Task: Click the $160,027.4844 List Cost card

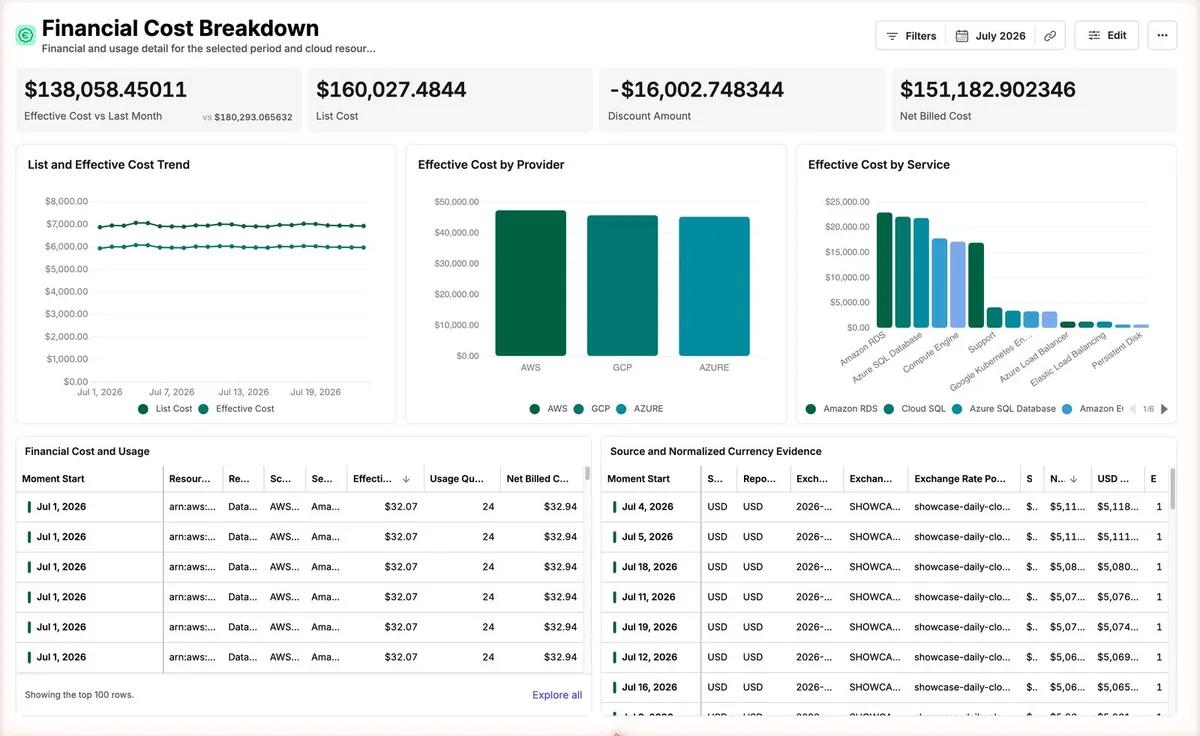Action: coord(450,100)
